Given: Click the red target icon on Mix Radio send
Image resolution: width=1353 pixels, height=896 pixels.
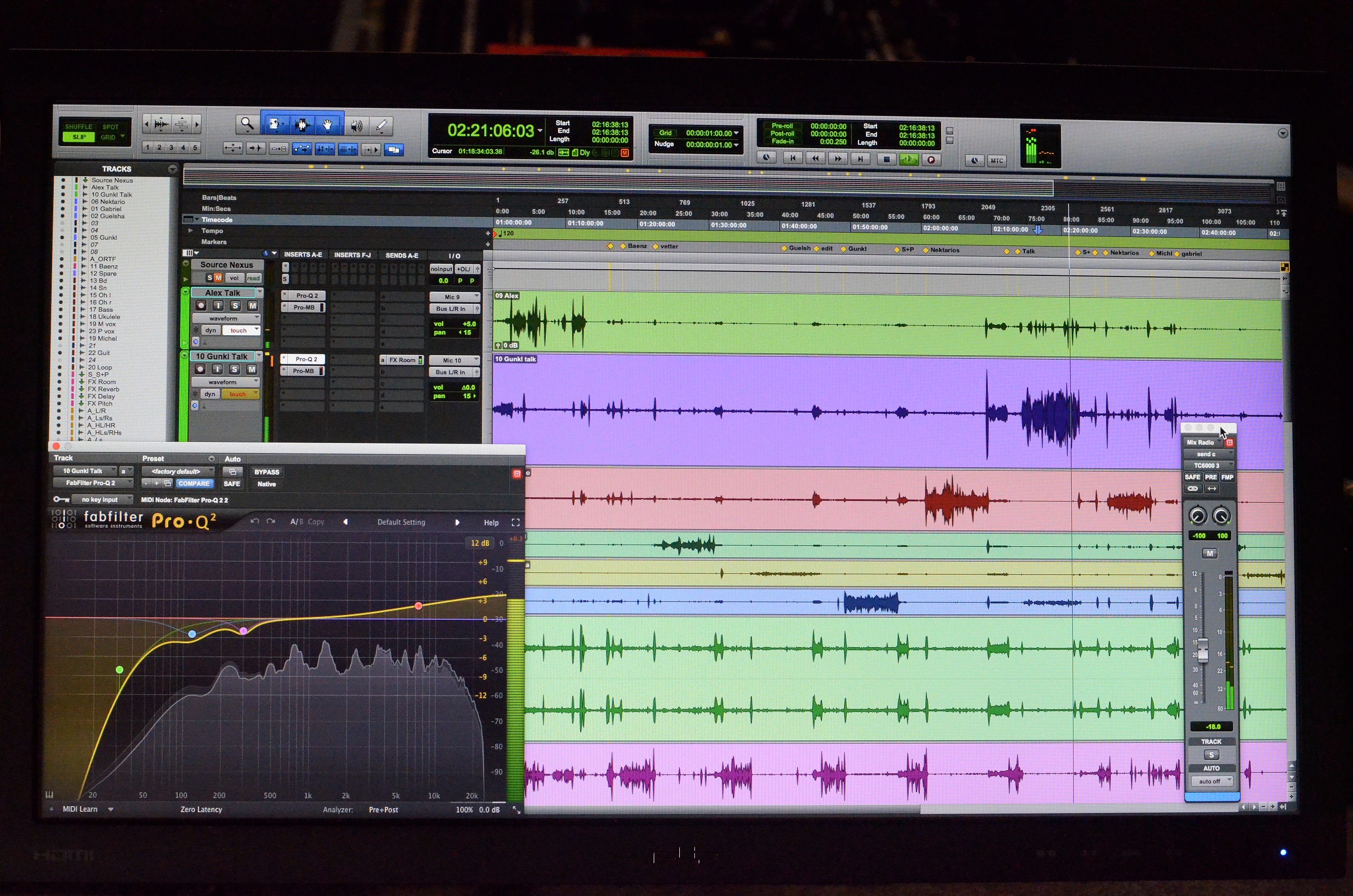Looking at the screenshot, I should coord(1230,443).
